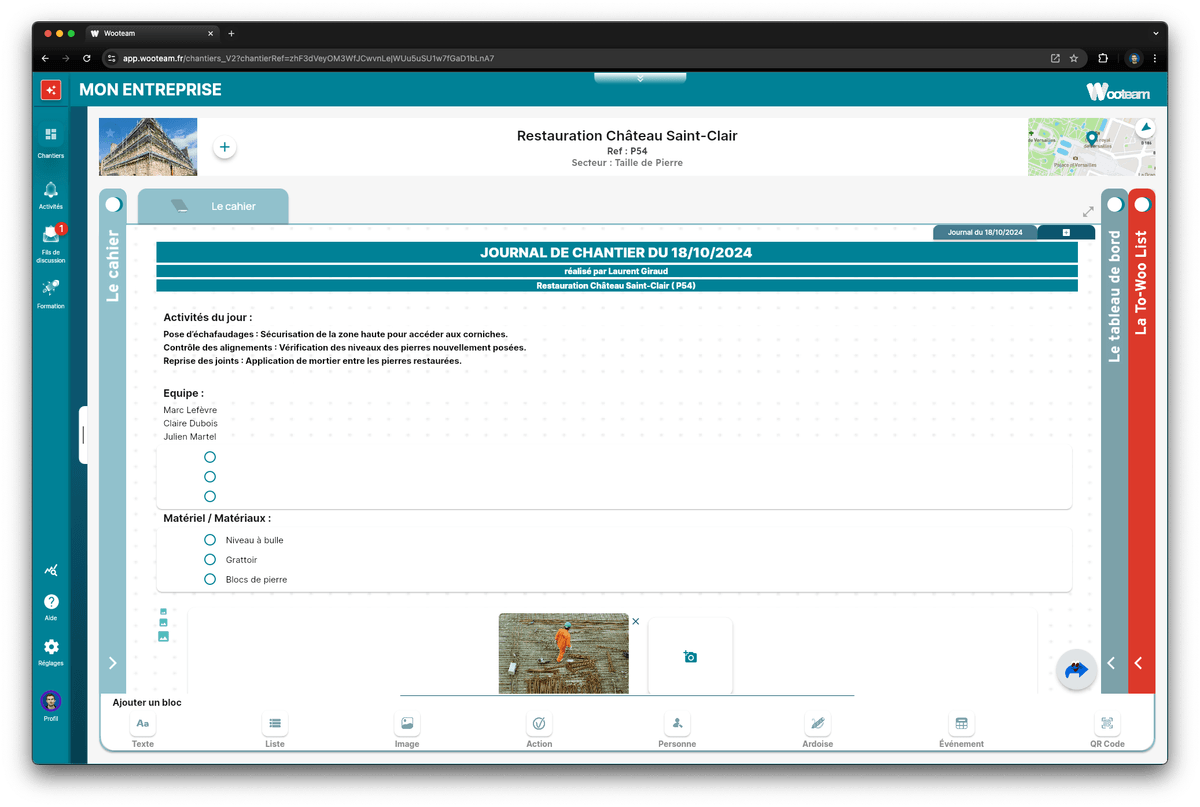Screen dimensions: 1200x807
Task: Open the Activités bell icon
Action: [51, 190]
